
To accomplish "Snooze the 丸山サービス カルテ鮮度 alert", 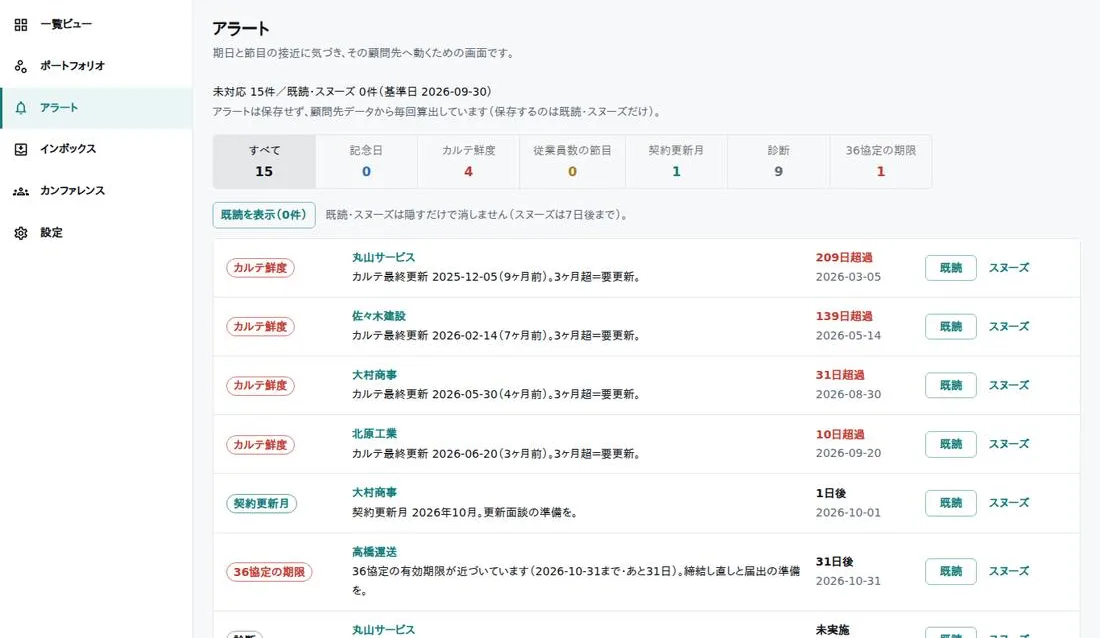I will [1009, 268].
